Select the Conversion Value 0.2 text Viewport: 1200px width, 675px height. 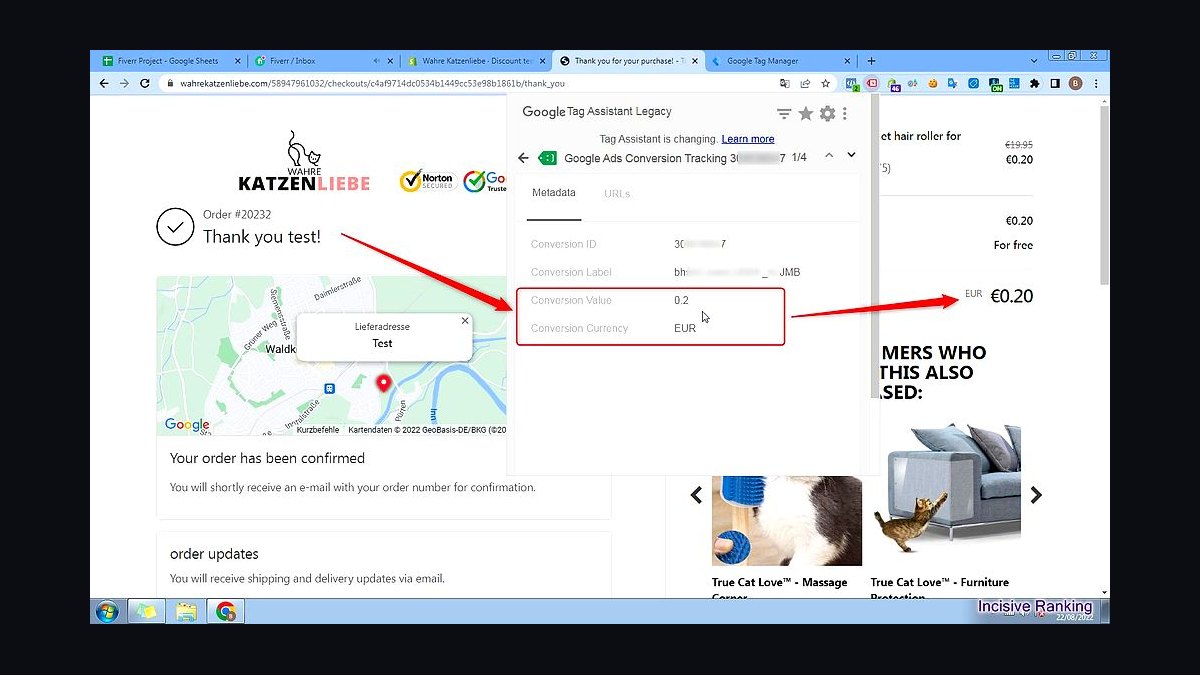pyautogui.click(x=681, y=300)
